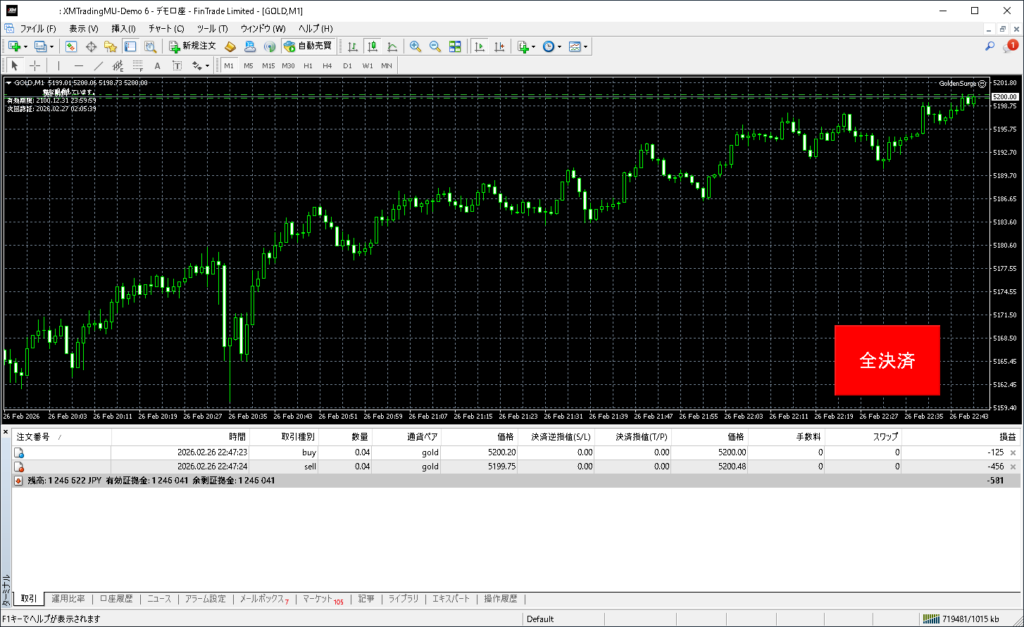Select the text label 'A' tool
The width and height of the screenshot is (1024, 627).
157,65
